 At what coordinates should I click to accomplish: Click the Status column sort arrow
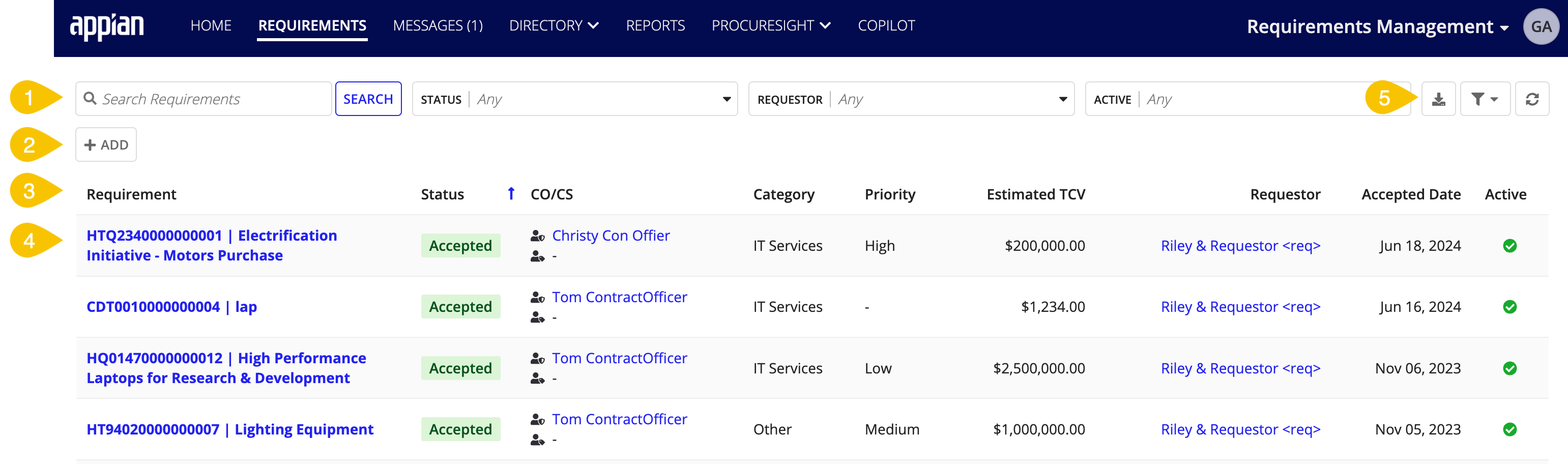(511, 194)
